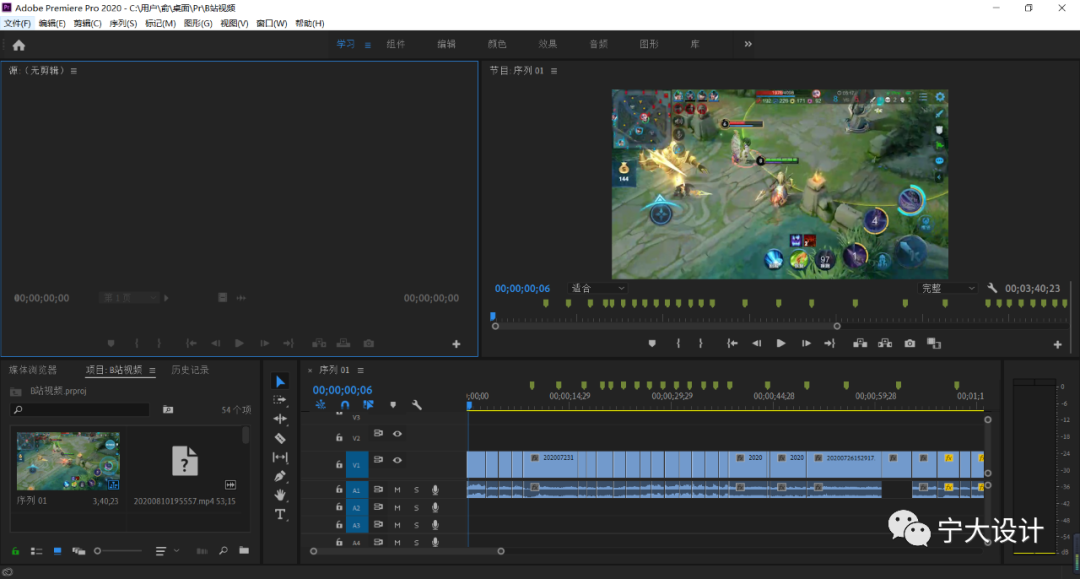Export frame with camera icon in Program monitor
1080x579 pixels.
click(x=910, y=344)
